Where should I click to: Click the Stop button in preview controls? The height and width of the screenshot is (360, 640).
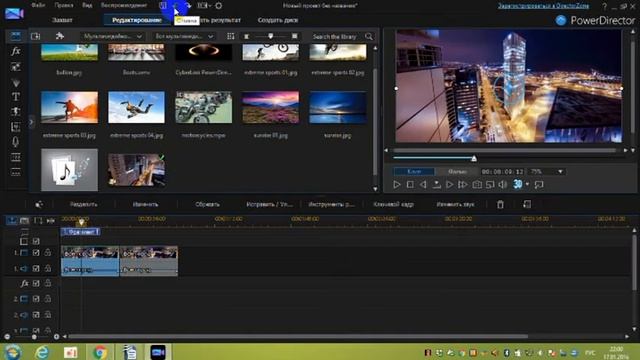[x=410, y=184]
